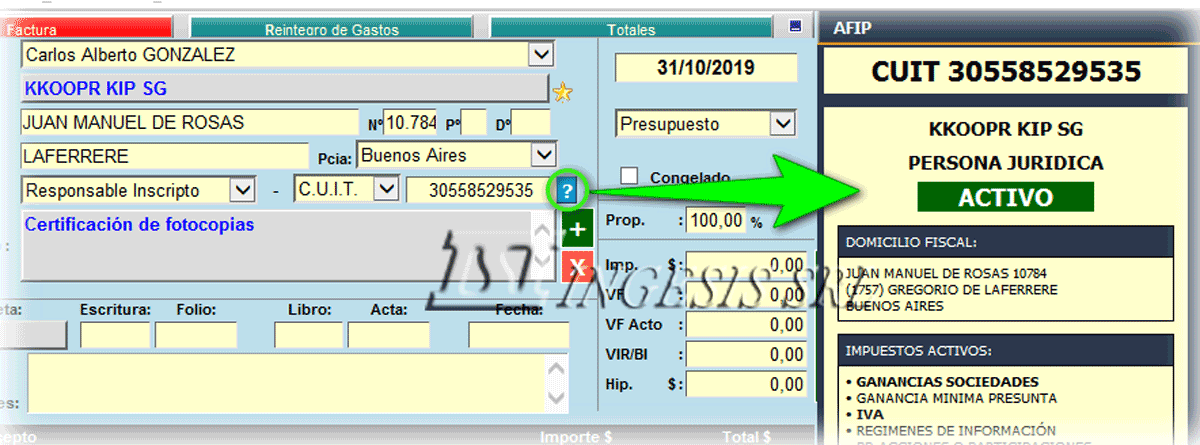Open the Pcia Buenos Aires dropdown
This screenshot has height=445, width=1200.
click(x=543, y=155)
